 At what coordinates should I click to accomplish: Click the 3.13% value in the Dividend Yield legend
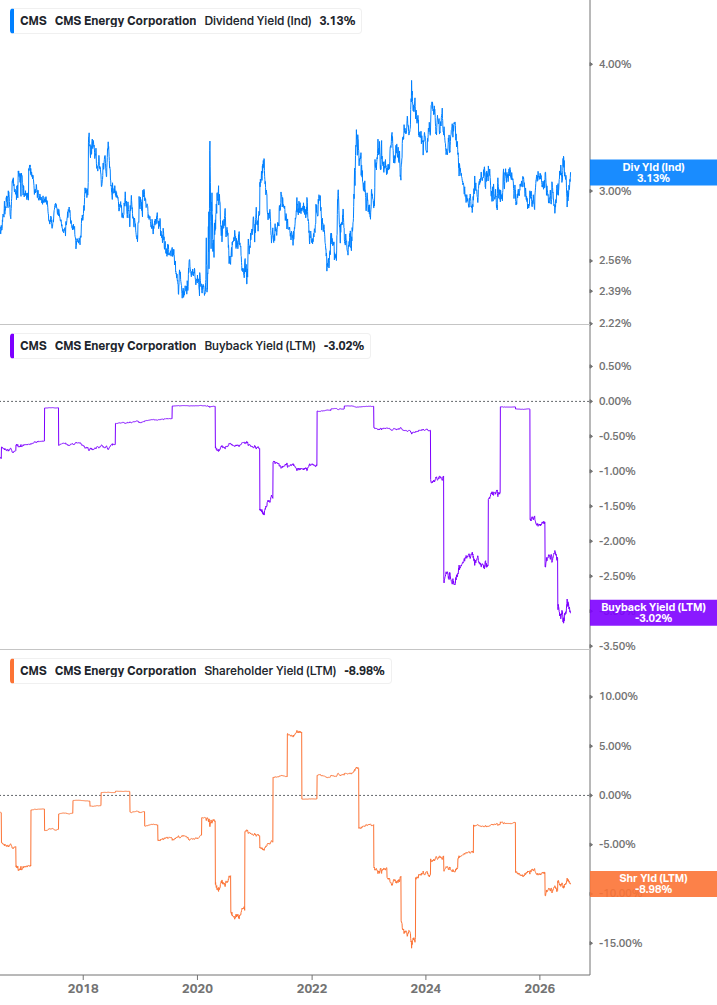pyautogui.click(x=337, y=21)
